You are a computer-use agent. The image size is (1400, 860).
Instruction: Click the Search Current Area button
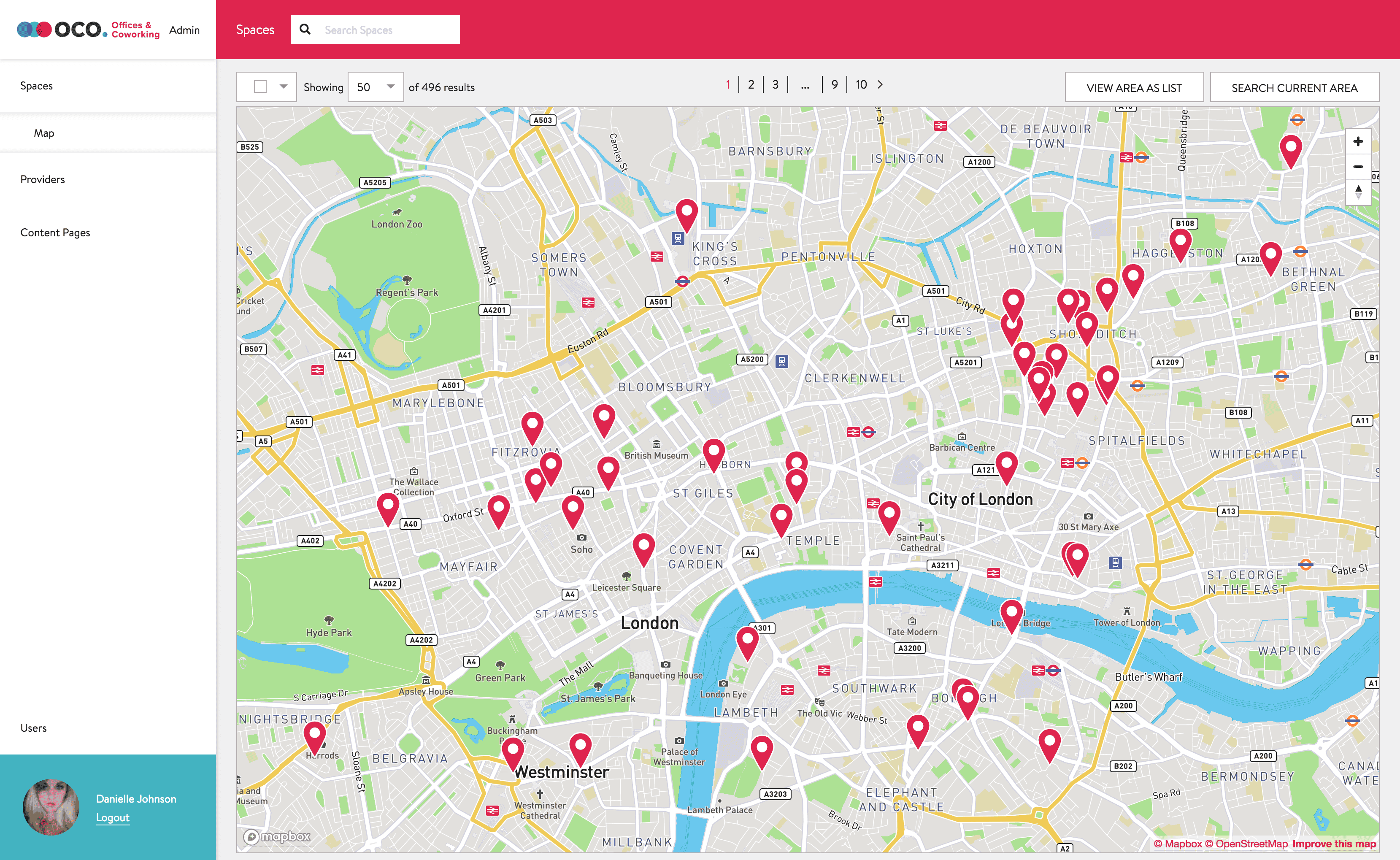(1294, 88)
